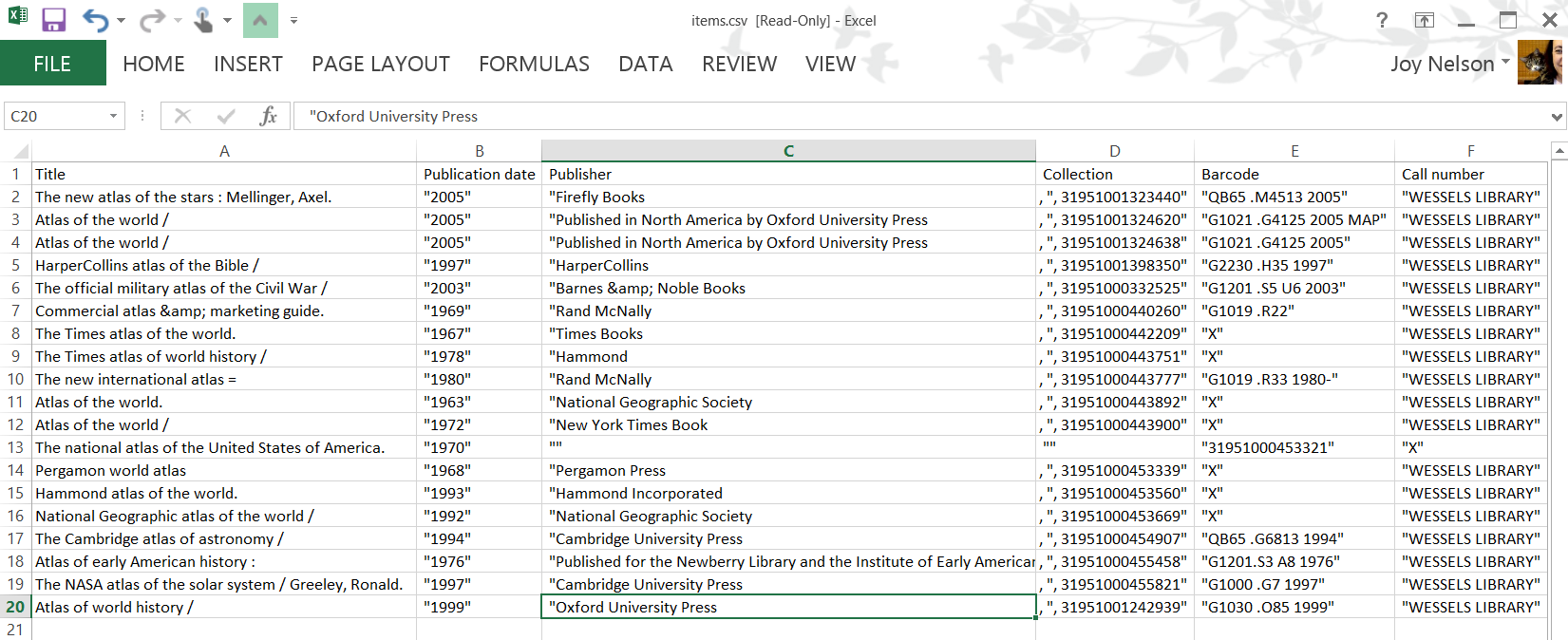Open Customize Quick Access Toolbar dropdown
The width and height of the screenshot is (1568, 640).
pos(293,20)
